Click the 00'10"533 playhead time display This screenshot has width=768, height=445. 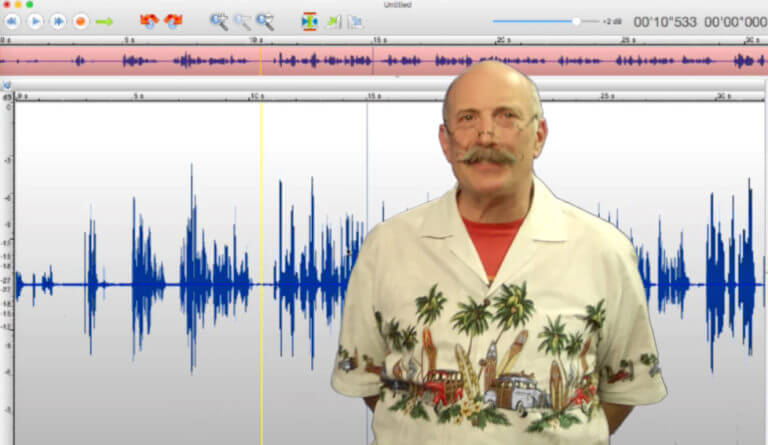tap(665, 22)
